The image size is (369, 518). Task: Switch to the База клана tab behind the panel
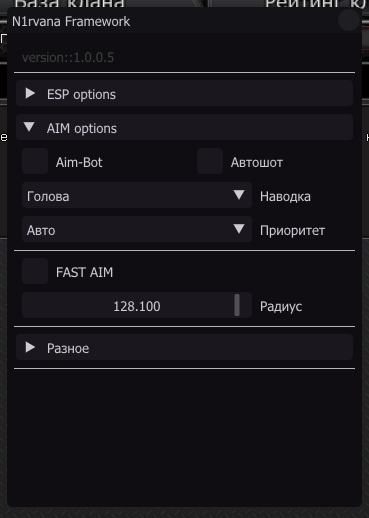[x=70, y=4]
